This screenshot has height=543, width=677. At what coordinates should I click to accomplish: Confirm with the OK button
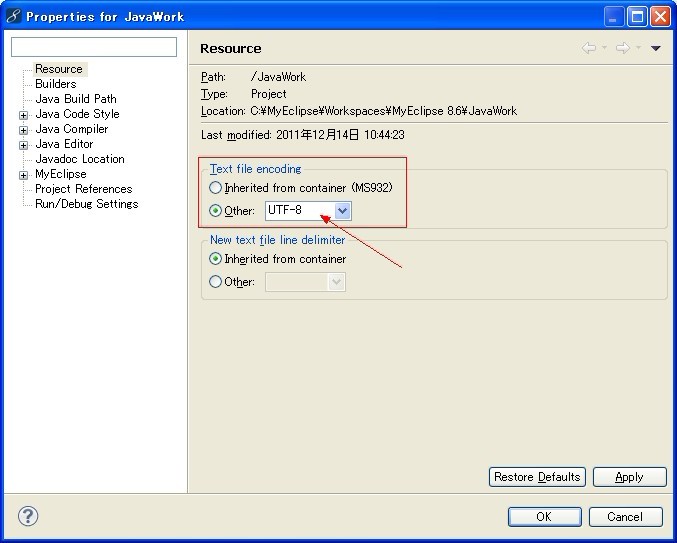[544, 517]
